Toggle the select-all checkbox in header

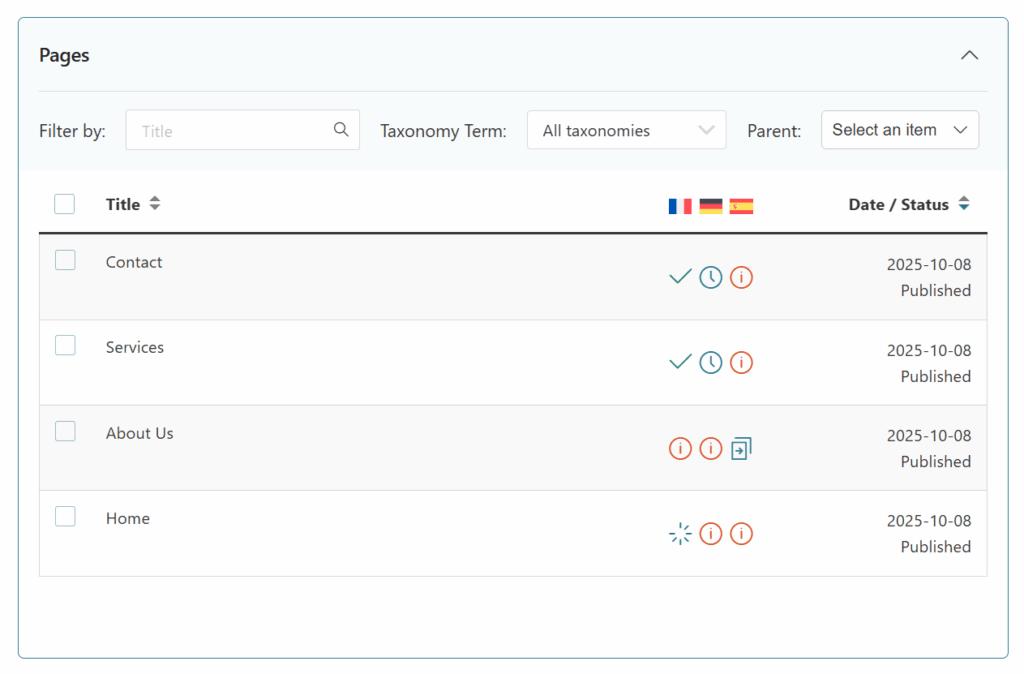point(65,204)
